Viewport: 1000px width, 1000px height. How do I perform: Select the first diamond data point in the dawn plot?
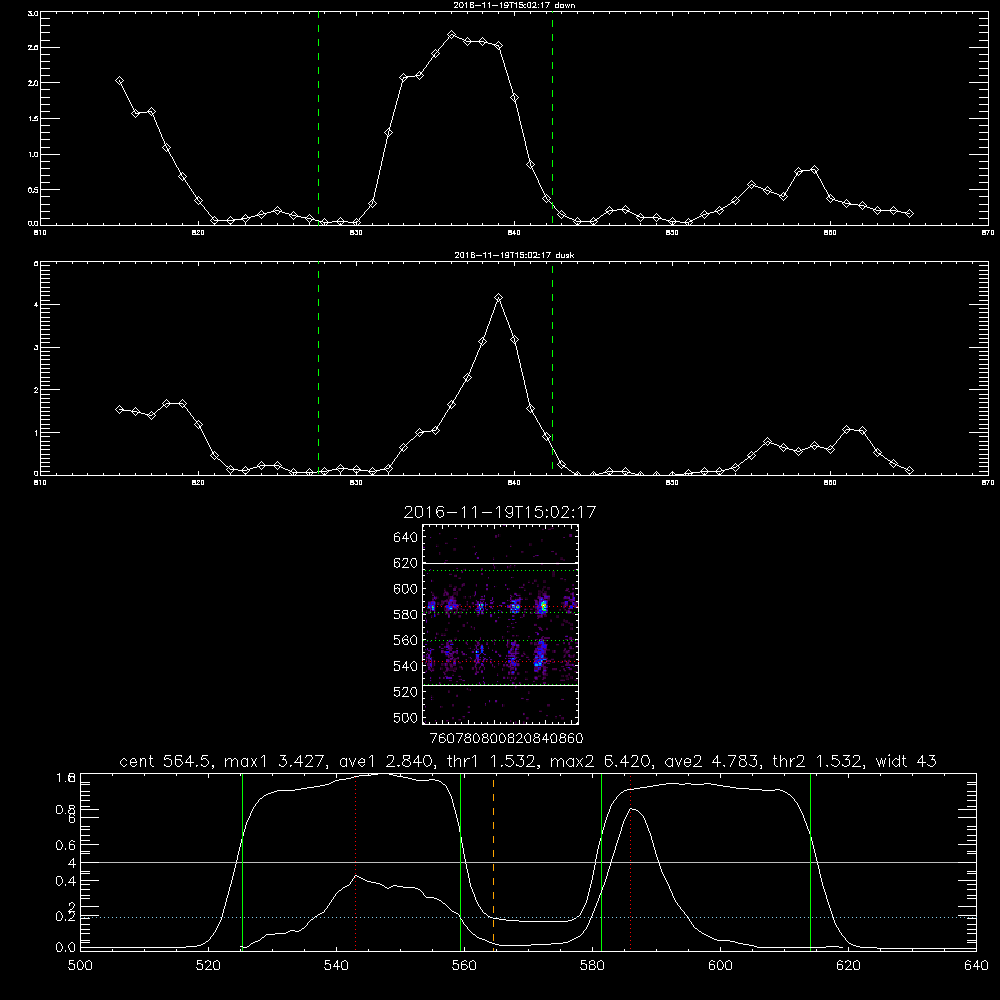point(119,80)
